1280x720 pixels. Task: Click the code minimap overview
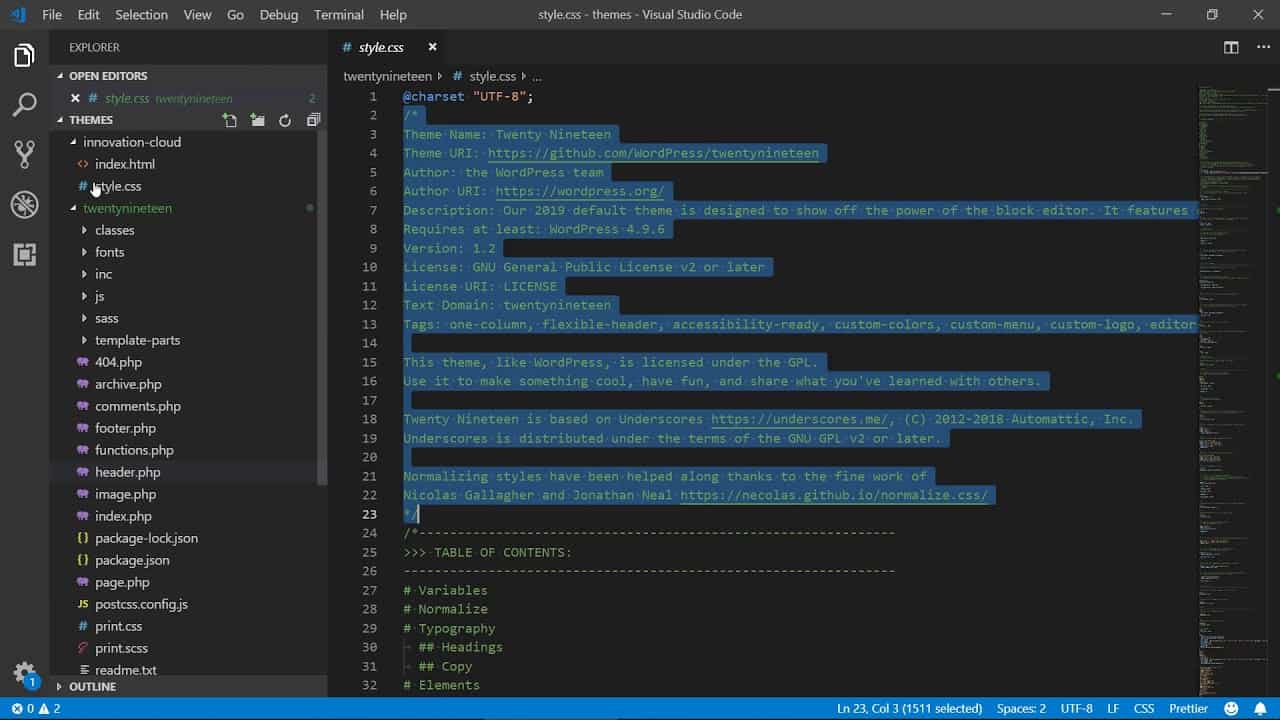coord(1233,390)
